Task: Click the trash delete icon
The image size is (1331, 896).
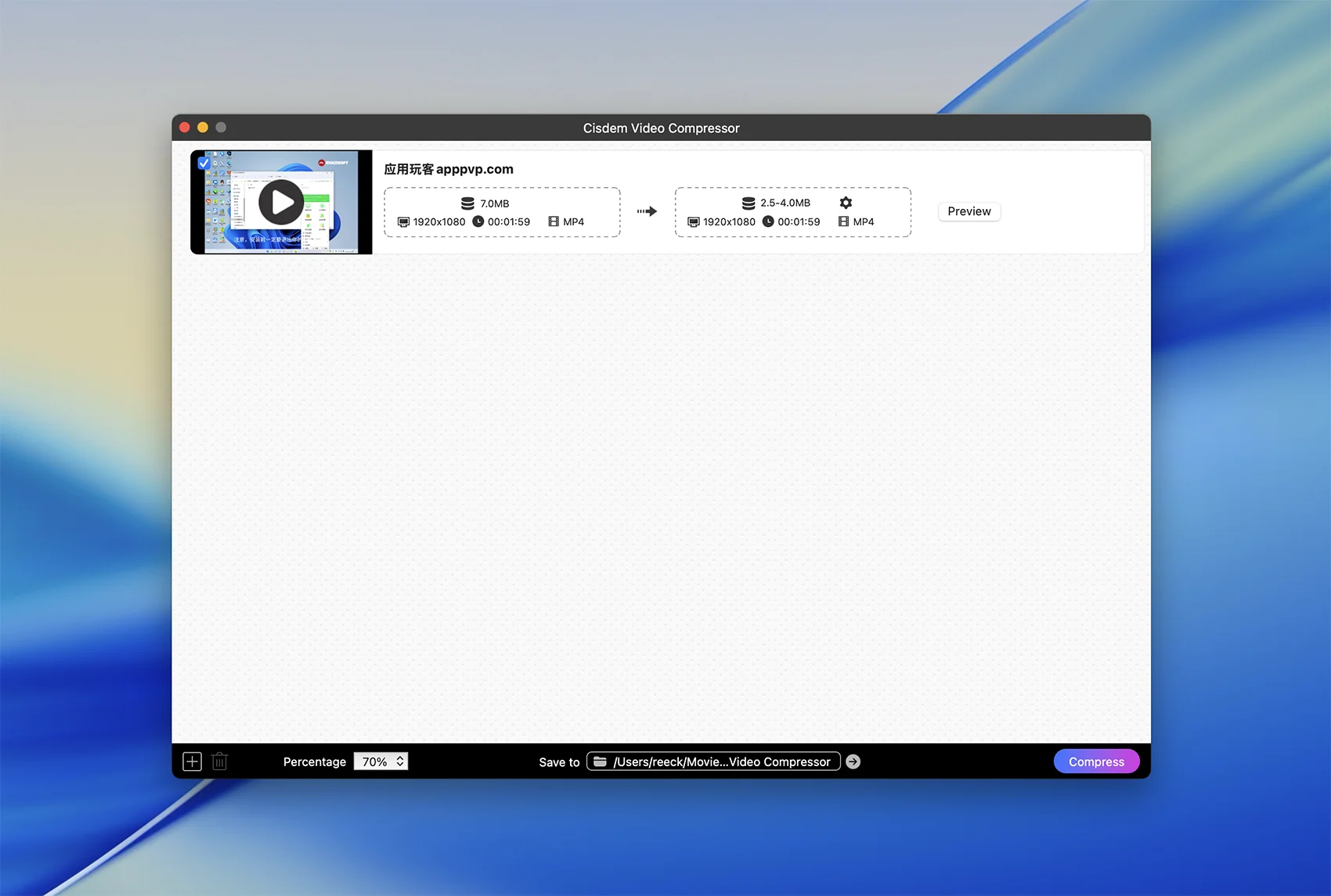Action: pyautogui.click(x=220, y=761)
